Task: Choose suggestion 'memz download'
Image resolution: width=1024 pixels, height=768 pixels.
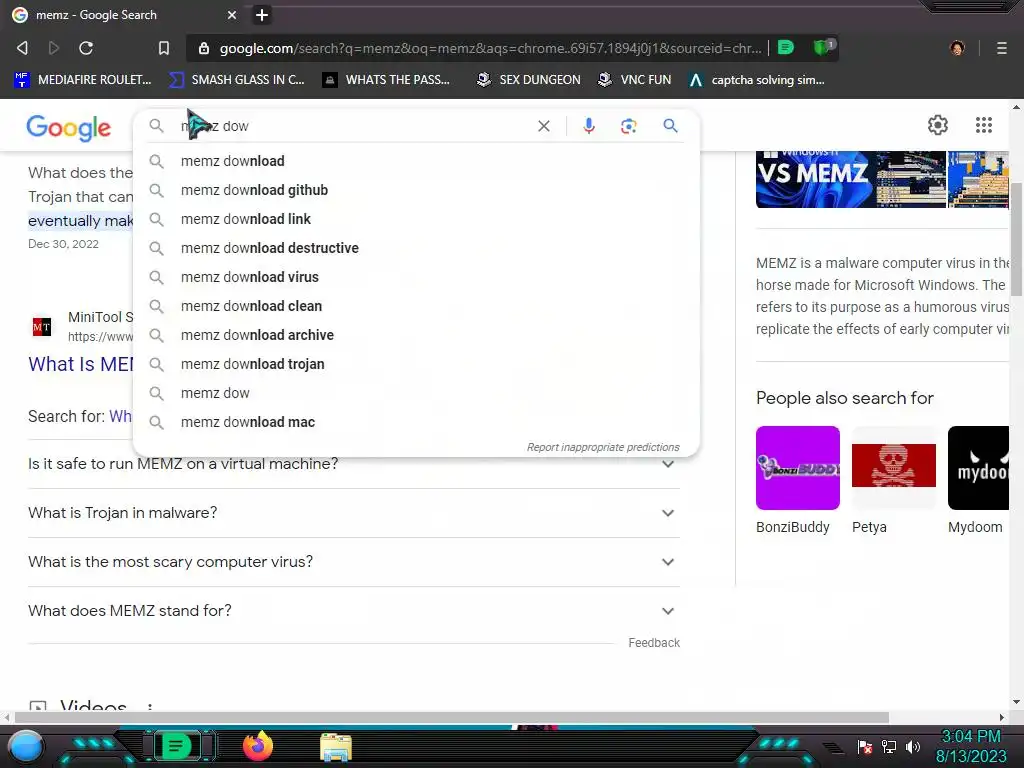Action: coord(416,161)
